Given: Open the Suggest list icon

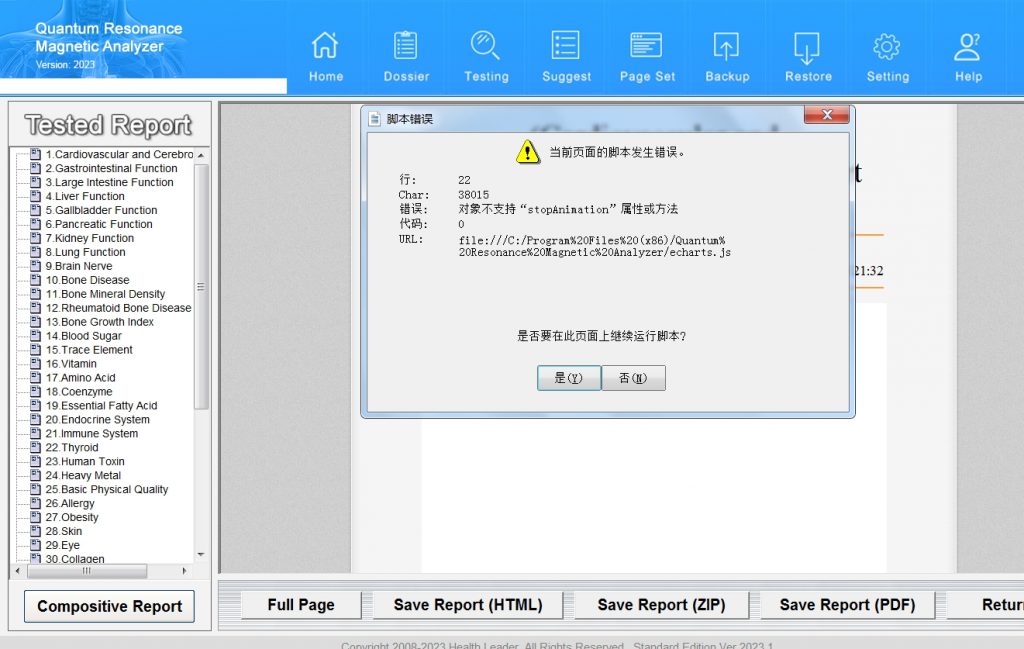Looking at the screenshot, I should click(x=566, y=46).
